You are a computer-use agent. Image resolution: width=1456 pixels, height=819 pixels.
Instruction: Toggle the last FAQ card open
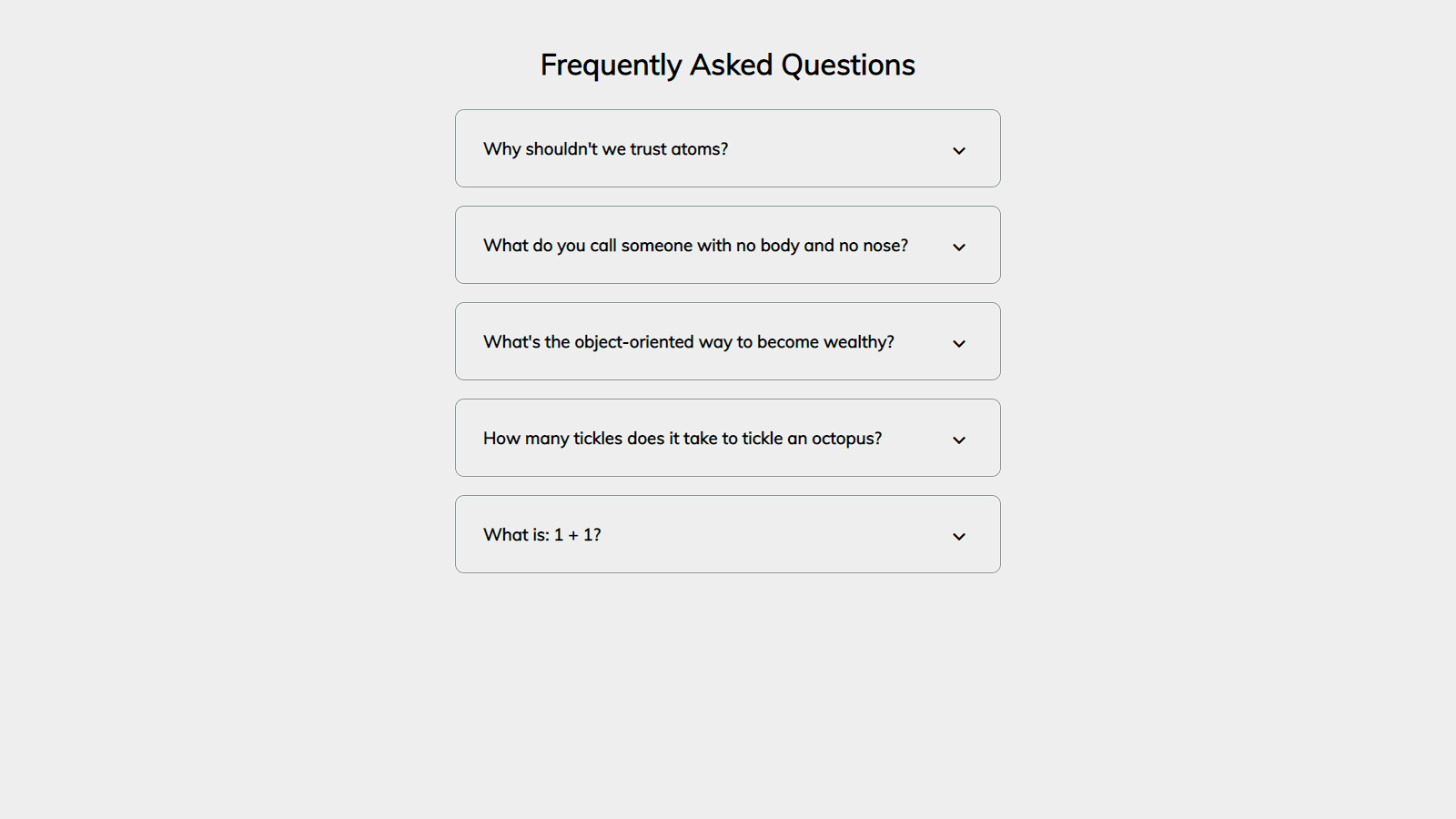[727, 535]
